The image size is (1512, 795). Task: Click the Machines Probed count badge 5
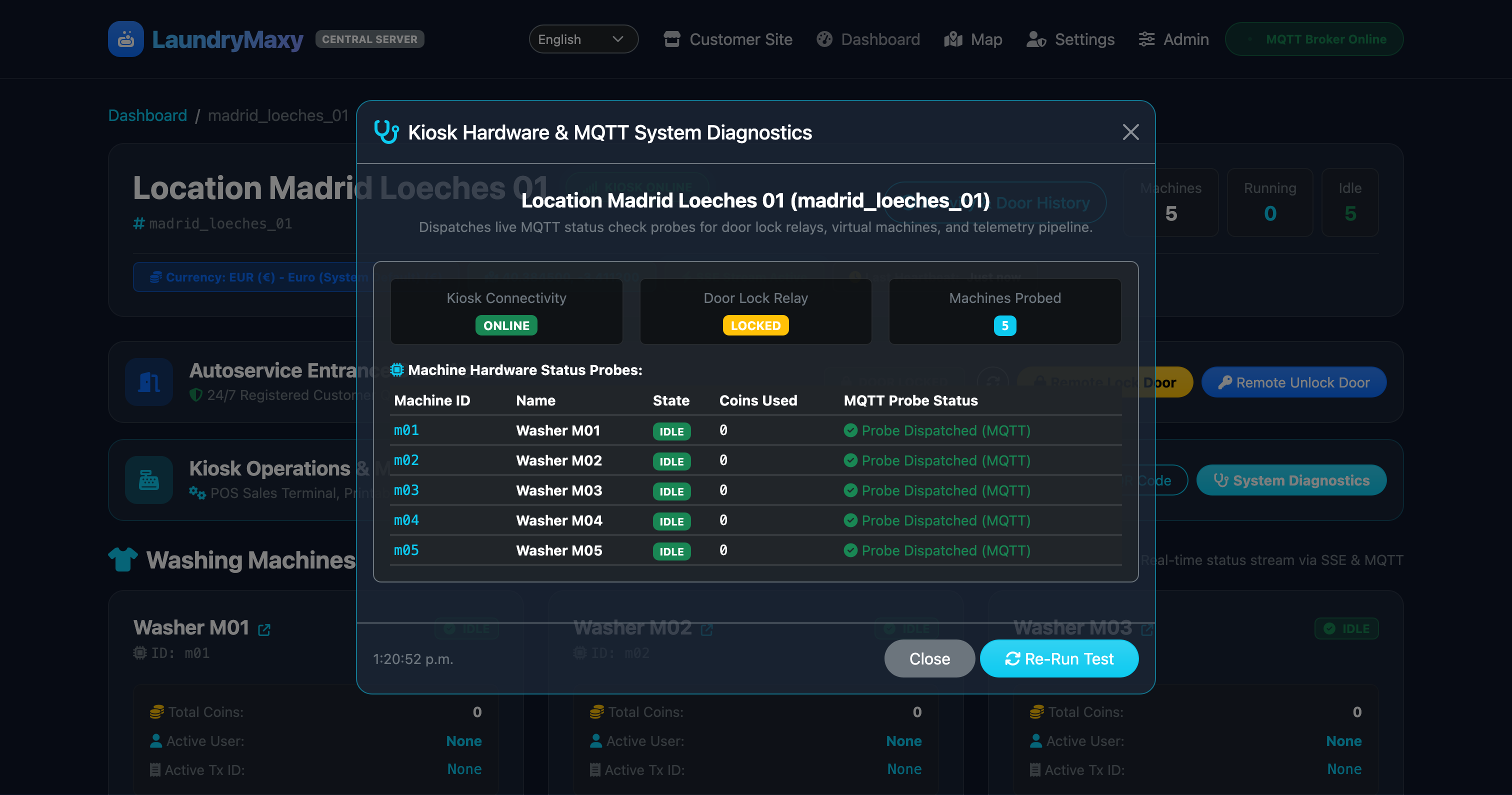[1004, 325]
